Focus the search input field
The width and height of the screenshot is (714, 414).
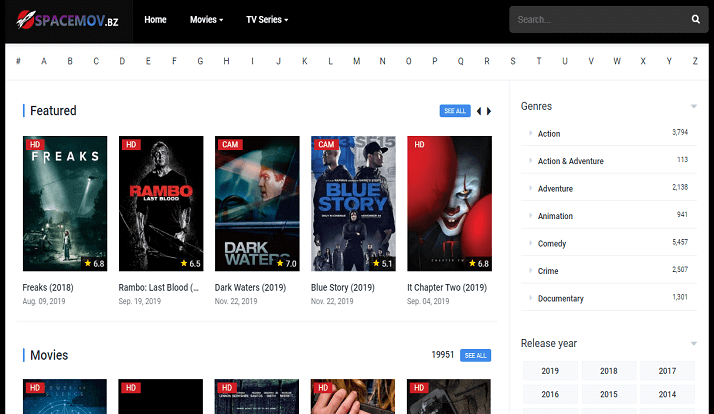[597, 20]
